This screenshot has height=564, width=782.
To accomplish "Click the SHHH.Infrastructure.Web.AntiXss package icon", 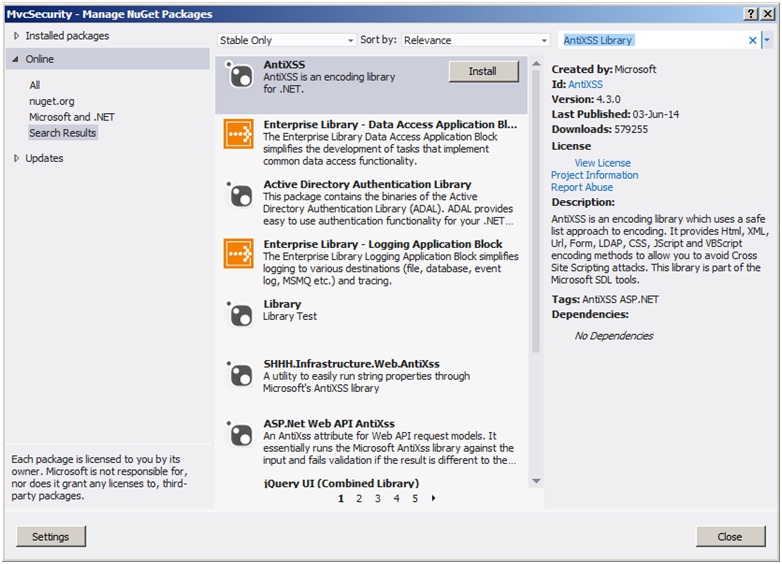I will pos(239,374).
